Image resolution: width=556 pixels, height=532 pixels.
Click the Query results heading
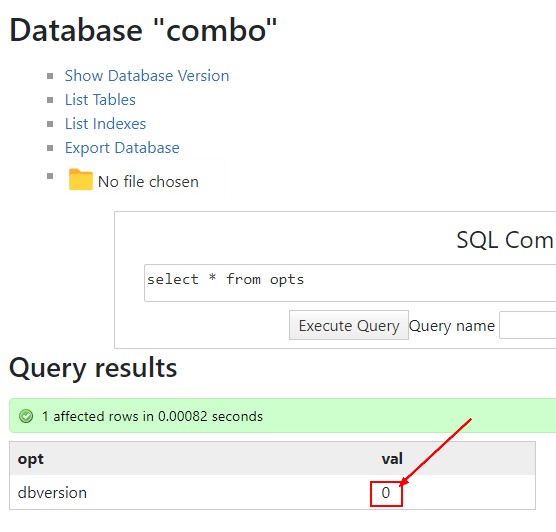(x=93, y=368)
